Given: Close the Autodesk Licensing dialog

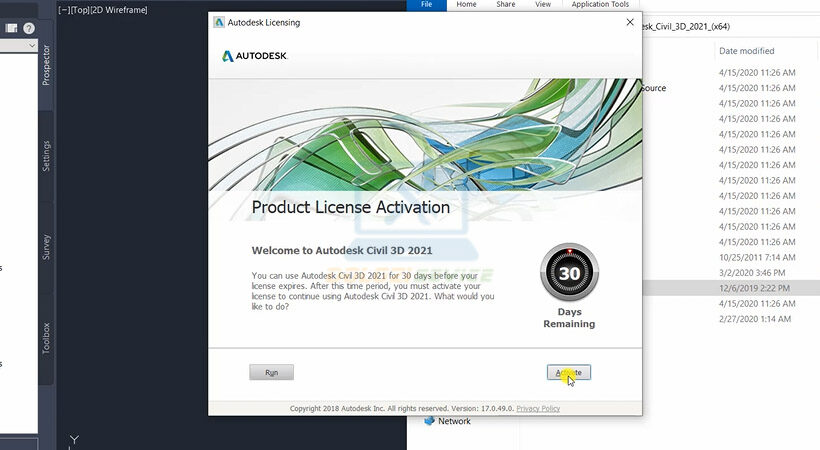Looking at the screenshot, I should [628, 22].
